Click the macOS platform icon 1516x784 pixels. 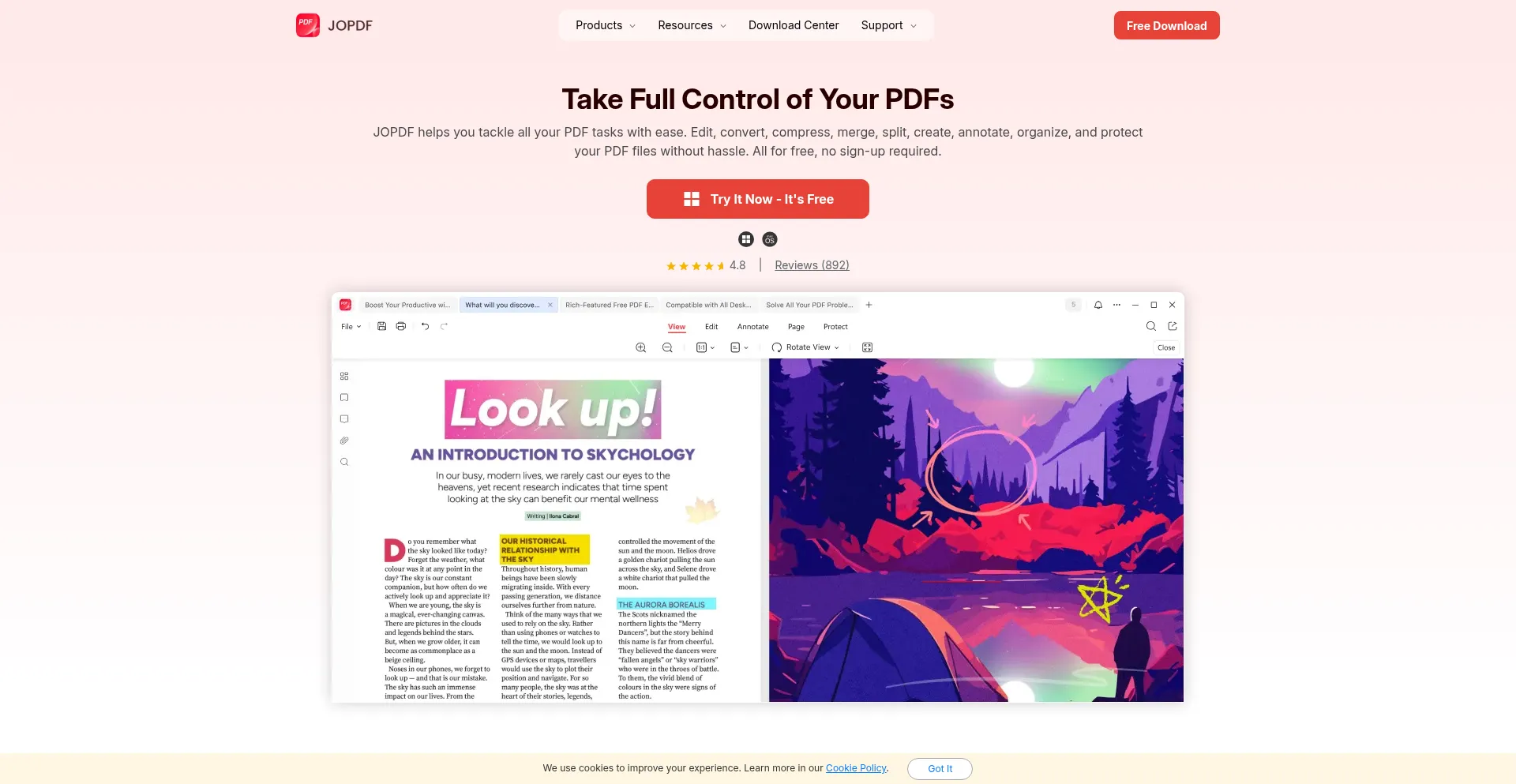770,239
